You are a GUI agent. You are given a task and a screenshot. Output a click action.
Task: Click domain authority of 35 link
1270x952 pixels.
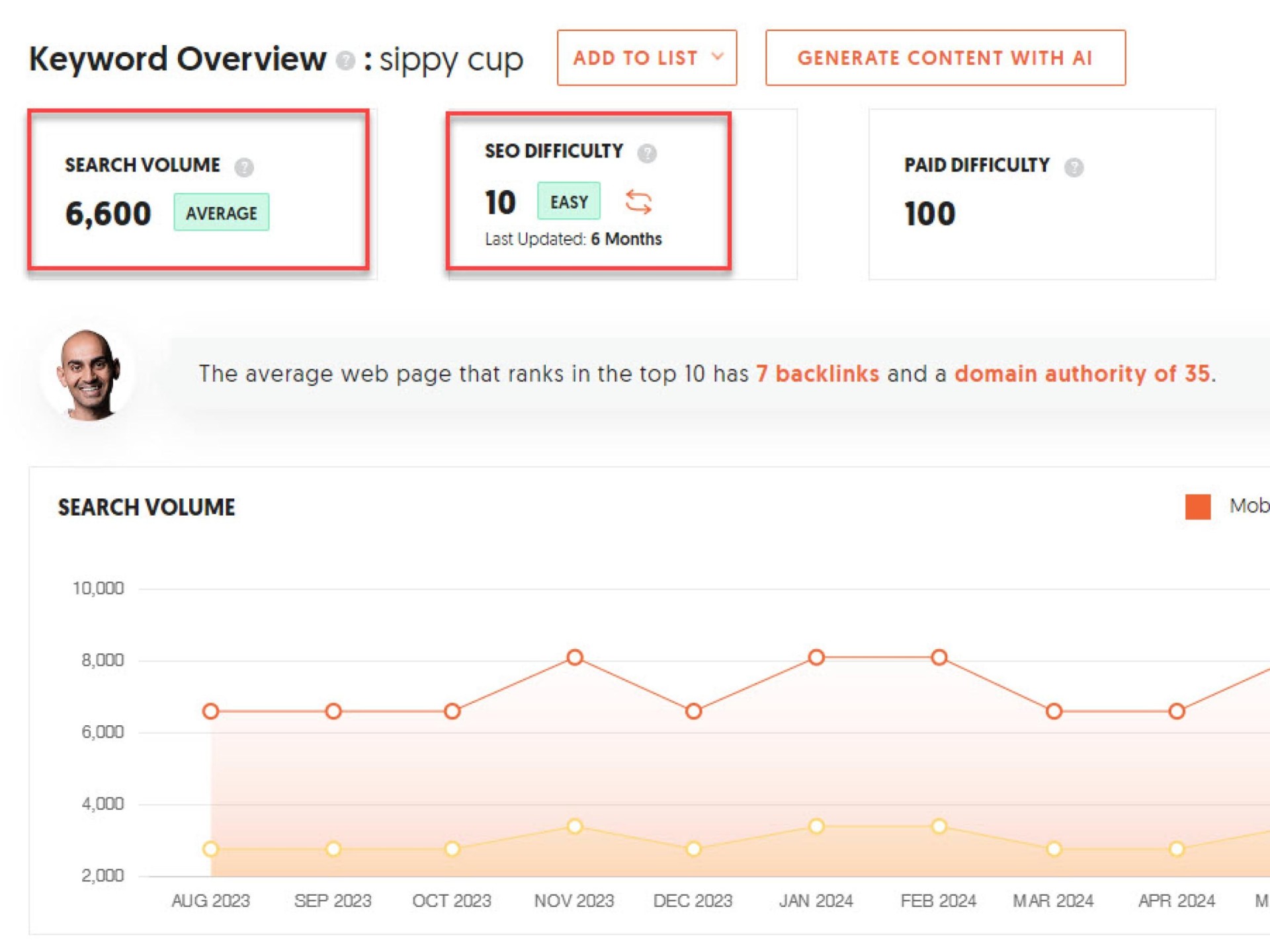[1082, 374]
